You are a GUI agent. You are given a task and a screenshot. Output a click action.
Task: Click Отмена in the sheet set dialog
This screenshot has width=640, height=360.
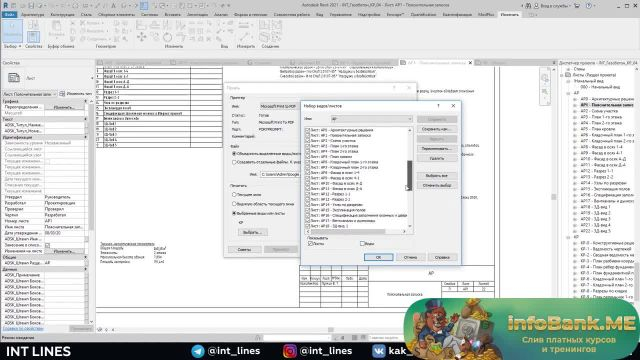coord(410,257)
